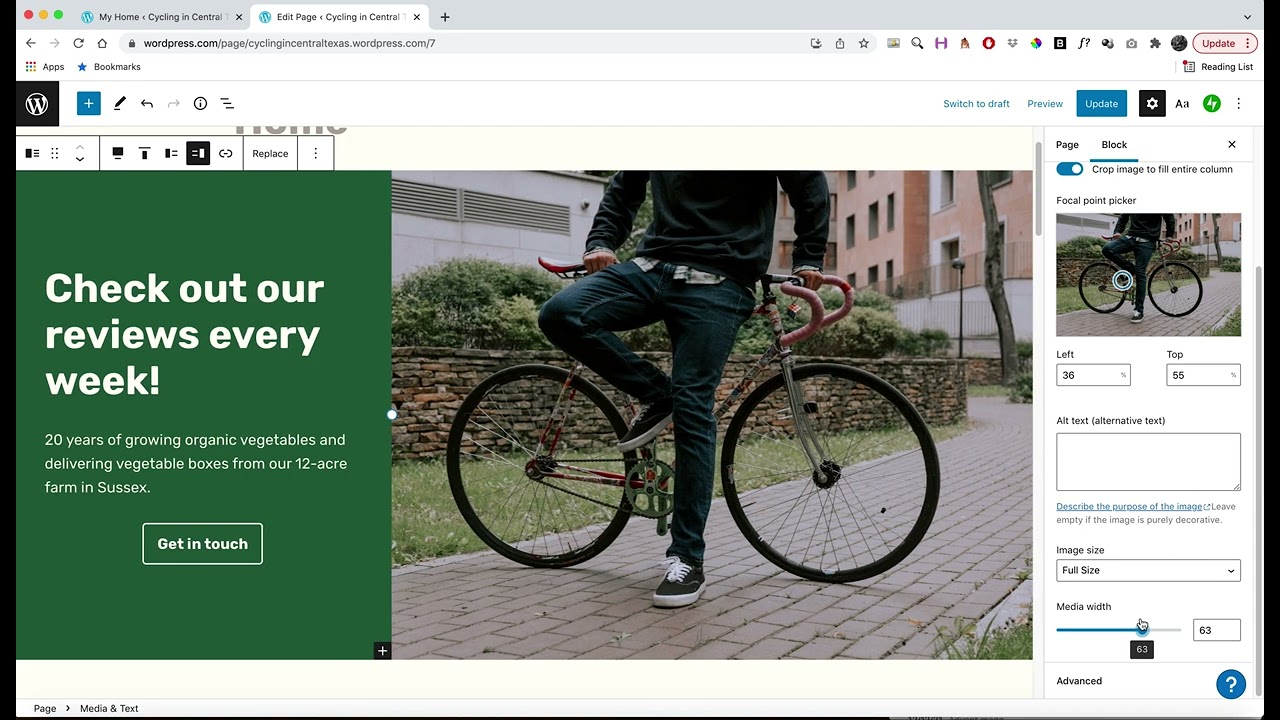Open Global Styles Aa panel
This screenshot has height=720, width=1280.
[1182, 104]
